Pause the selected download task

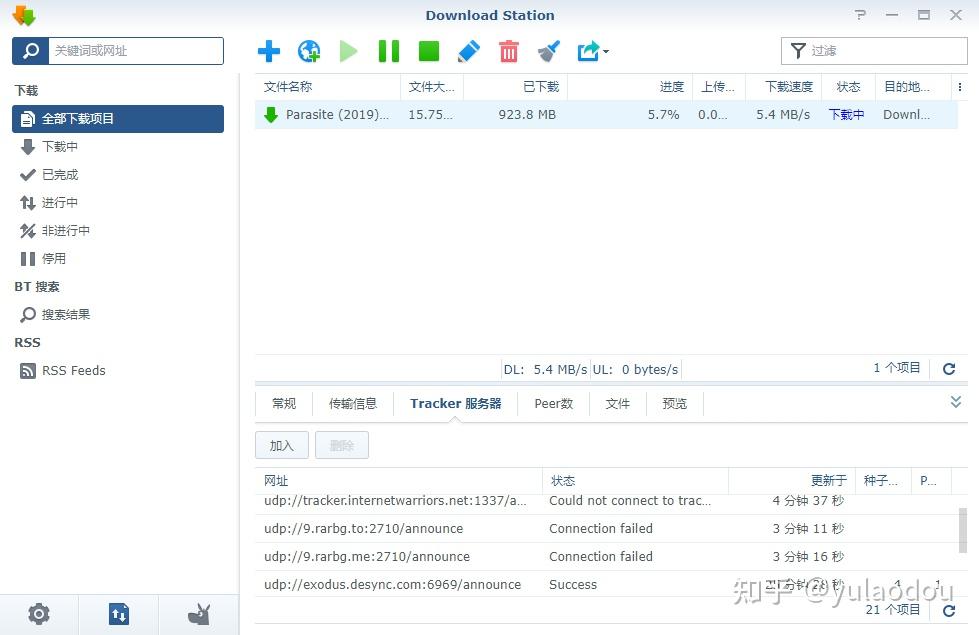point(388,51)
